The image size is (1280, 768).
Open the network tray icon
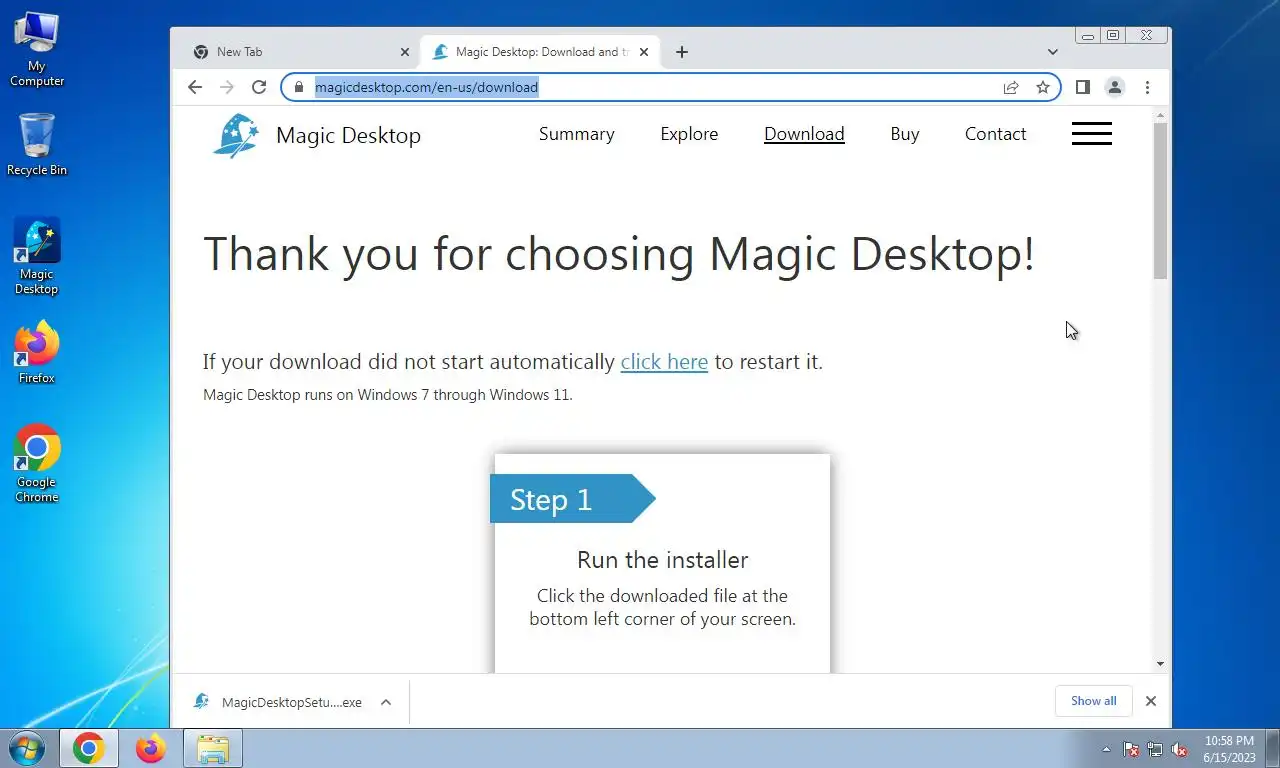[1155, 749]
